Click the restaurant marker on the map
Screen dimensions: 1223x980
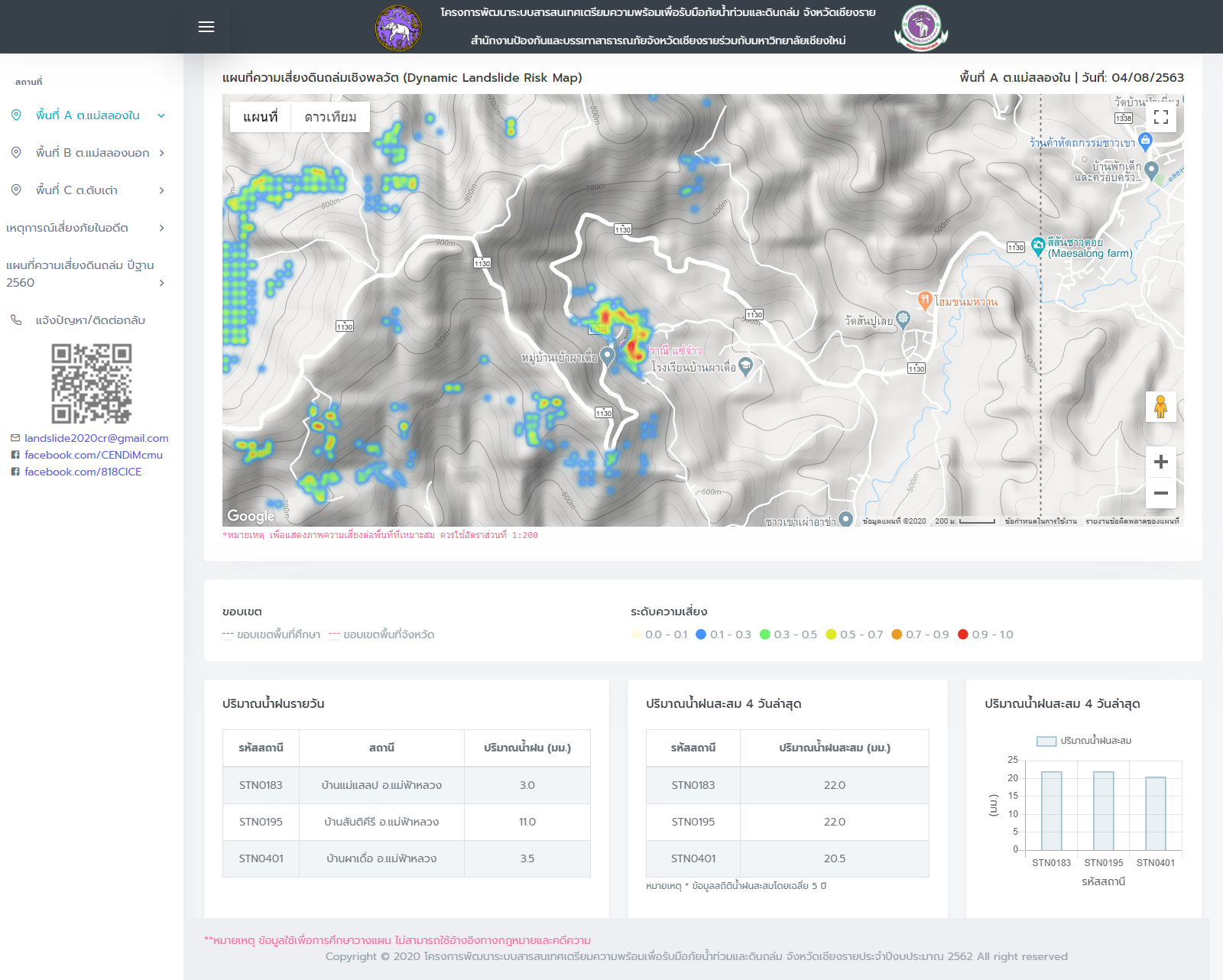[924, 300]
